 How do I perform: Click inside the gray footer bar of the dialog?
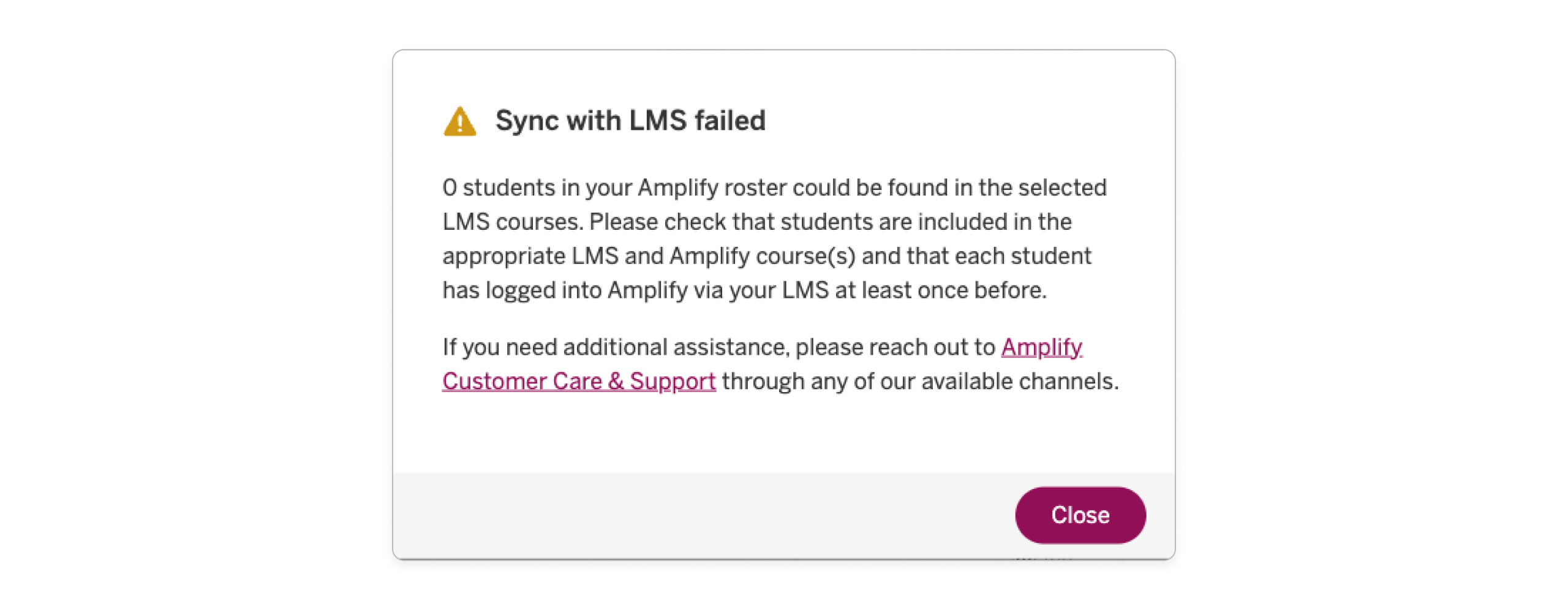click(x=612, y=515)
